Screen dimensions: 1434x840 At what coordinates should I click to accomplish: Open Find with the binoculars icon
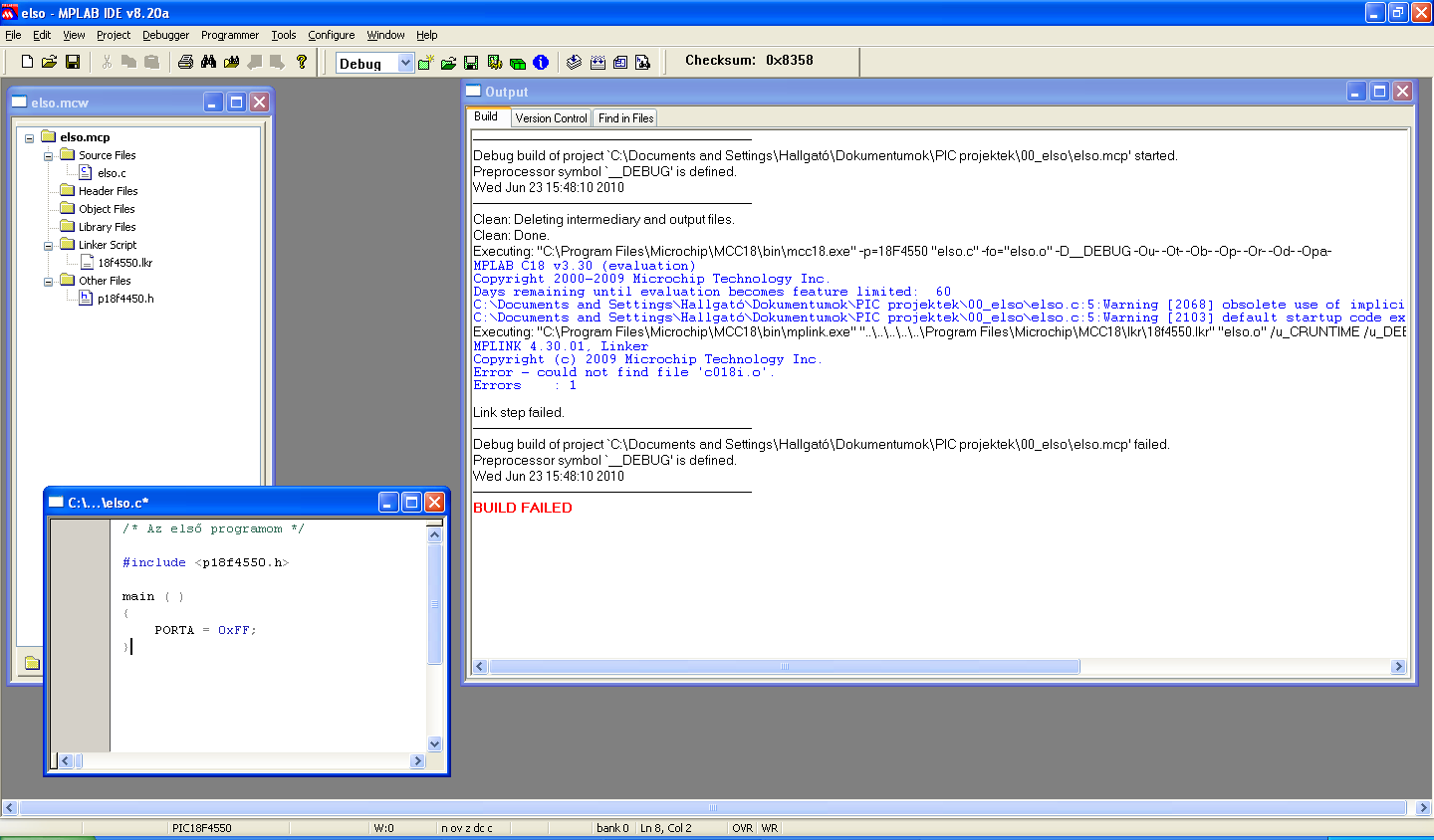[x=208, y=62]
